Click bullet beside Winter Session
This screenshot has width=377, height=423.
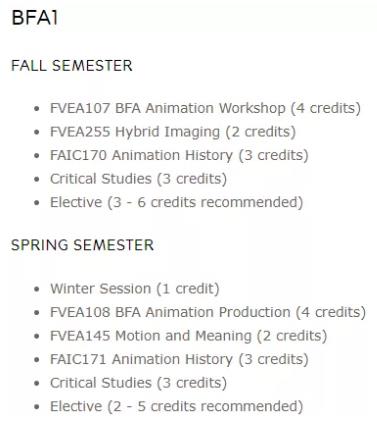37,289
